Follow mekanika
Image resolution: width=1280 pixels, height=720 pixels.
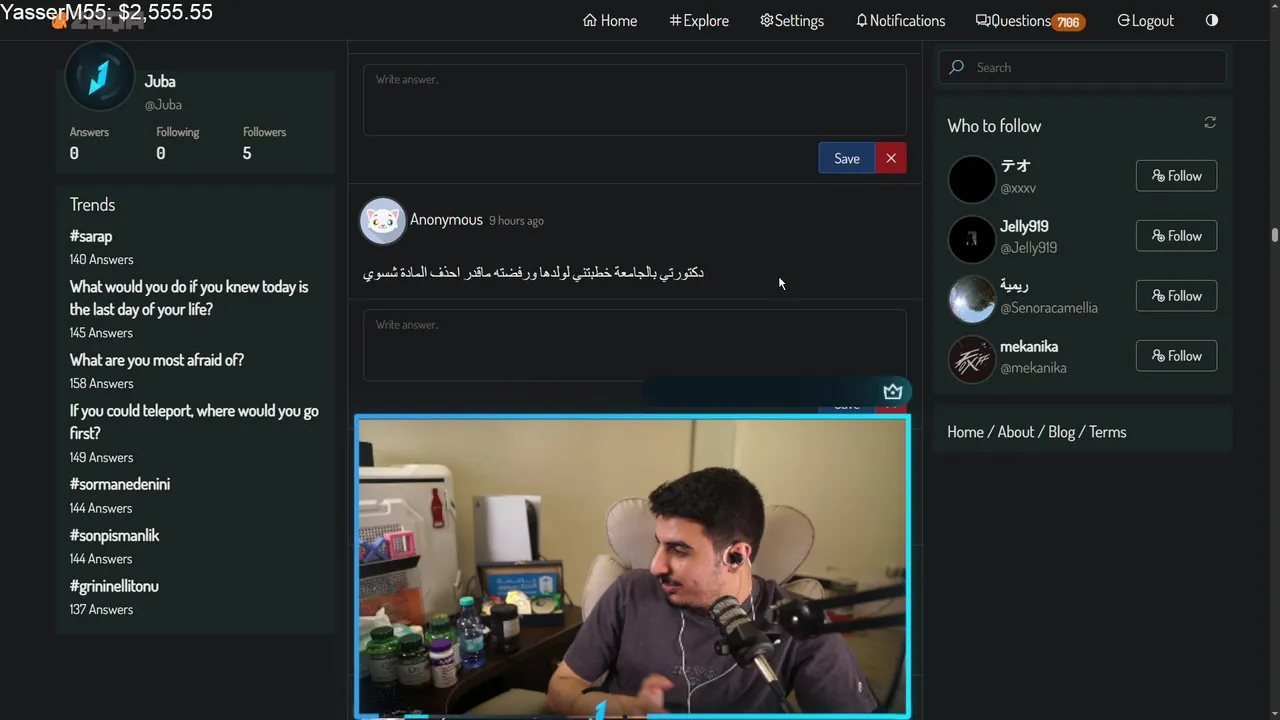pyautogui.click(x=1176, y=356)
